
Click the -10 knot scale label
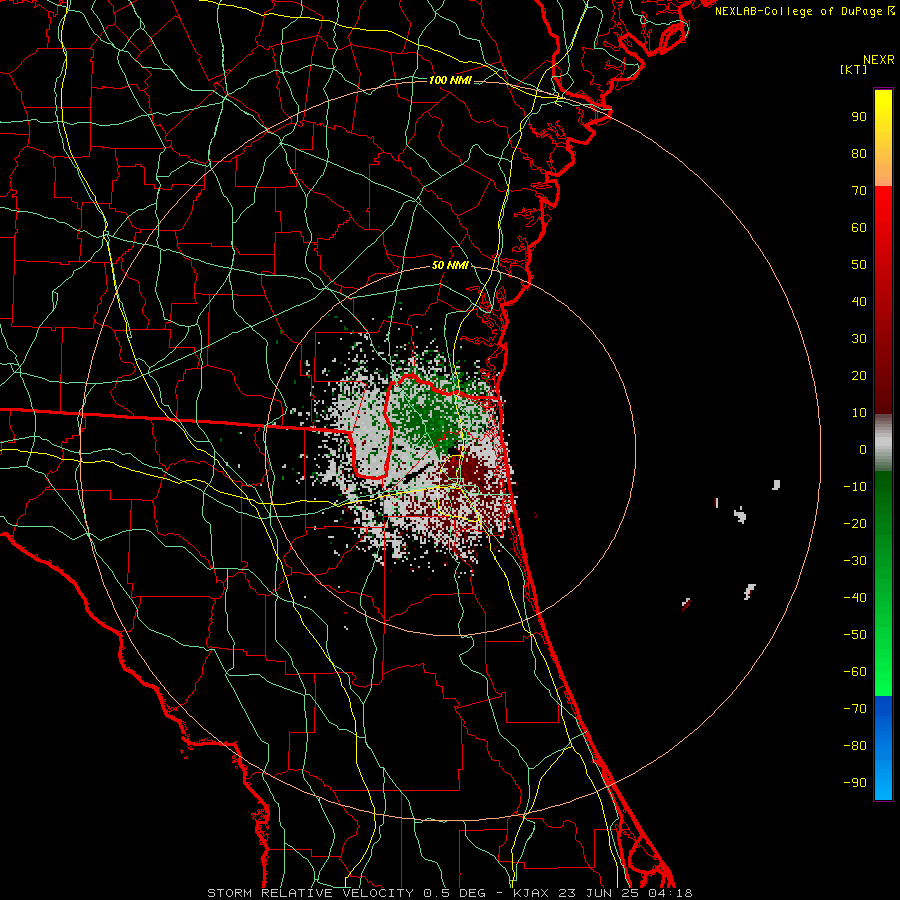click(855, 487)
